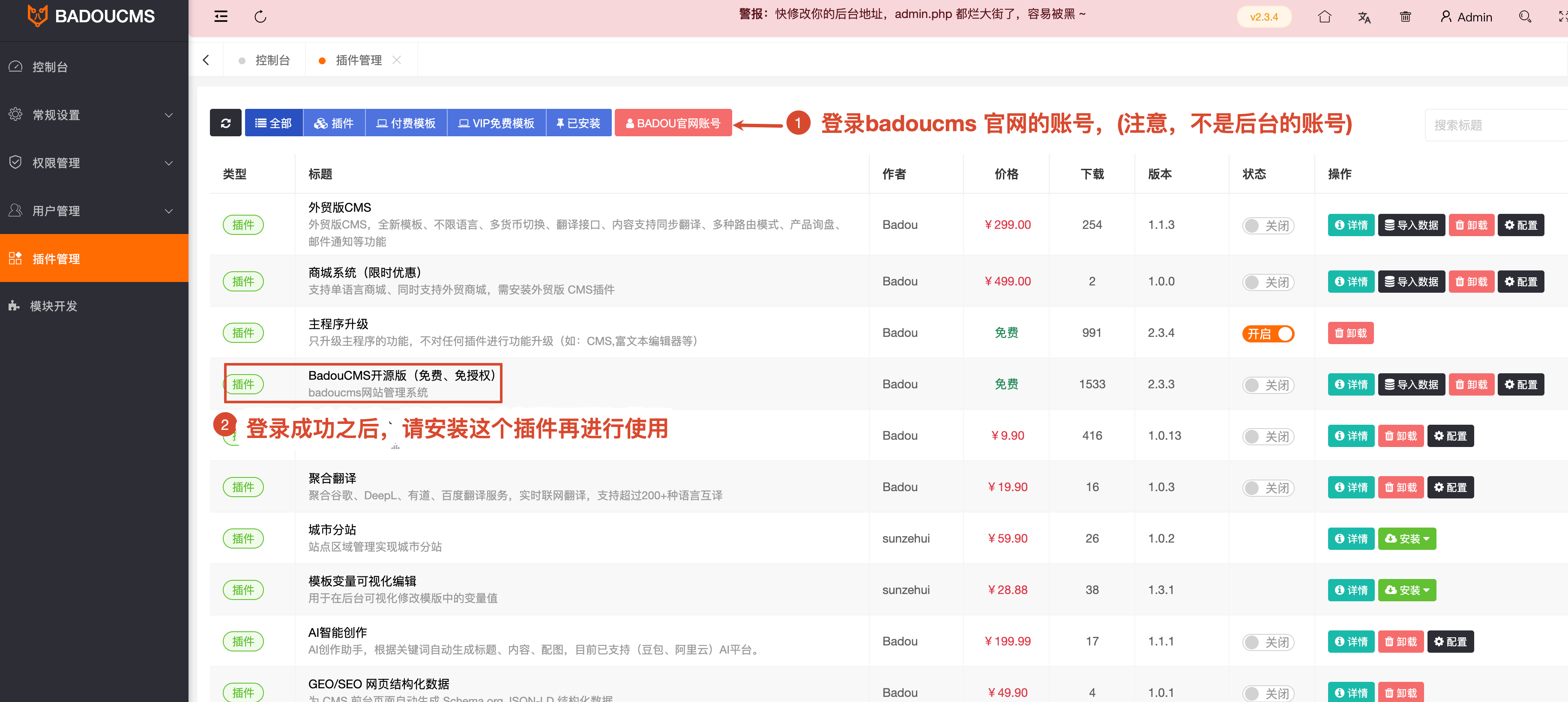Open 配置 for 聚合翻译
Image resolution: width=1568 pixels, height=702 pixels.
(1450, 488)
